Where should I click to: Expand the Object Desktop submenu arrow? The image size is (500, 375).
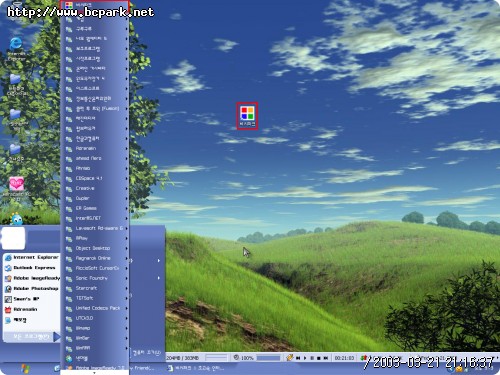point(127,248)
